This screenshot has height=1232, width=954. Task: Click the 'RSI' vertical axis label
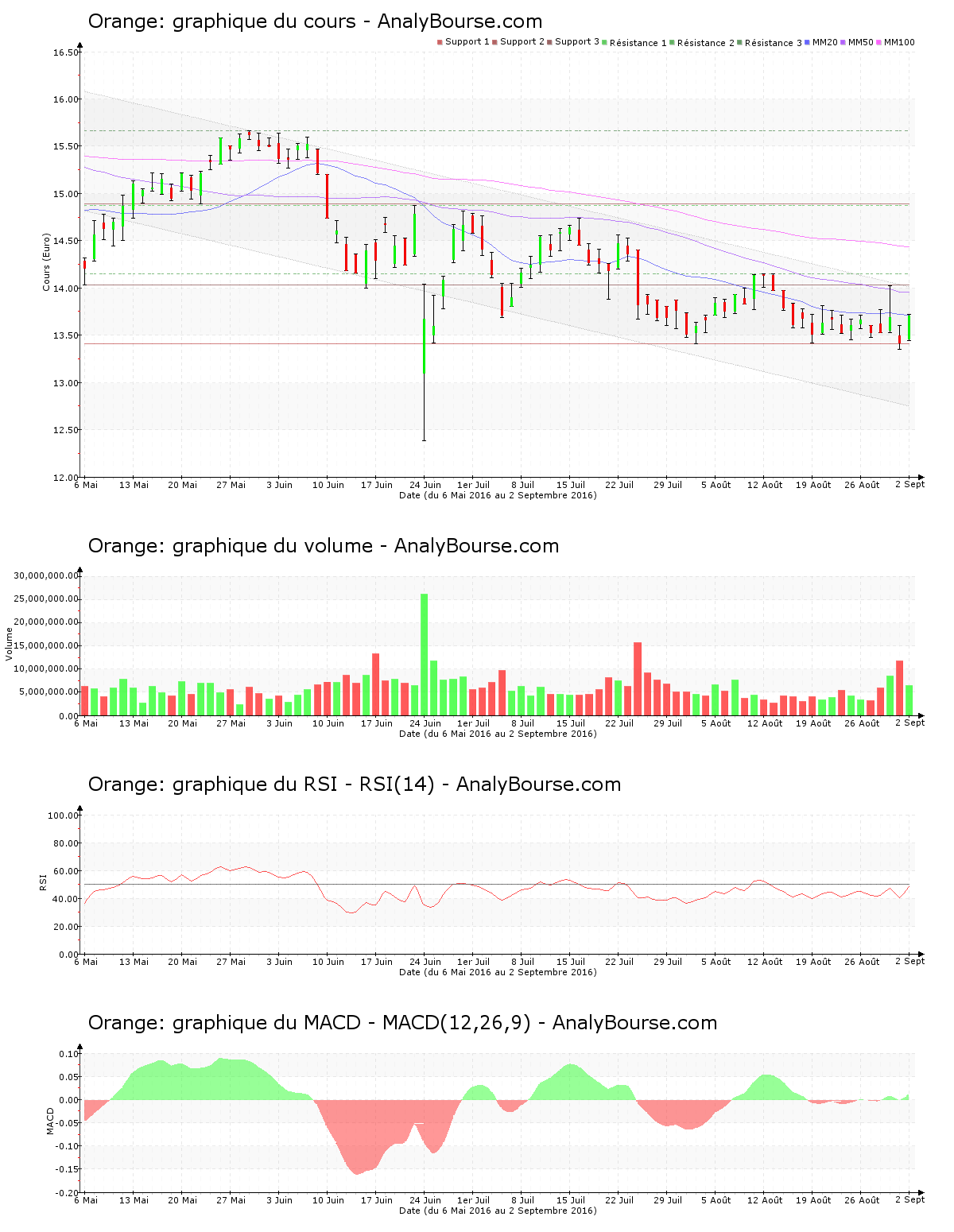[x=43, y=881]
